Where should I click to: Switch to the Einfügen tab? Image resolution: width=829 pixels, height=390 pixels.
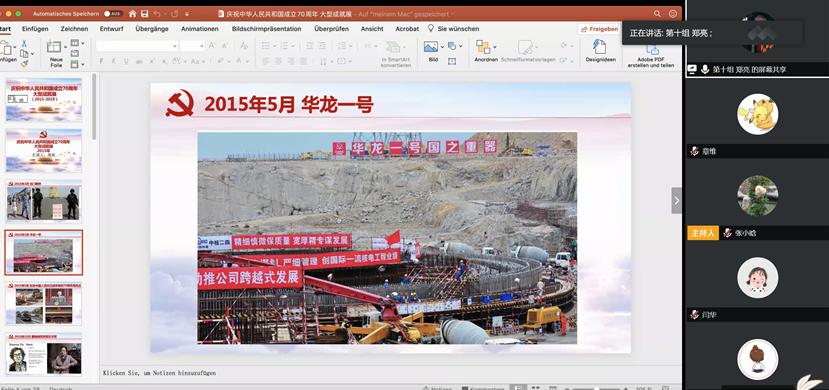(35, 29)
